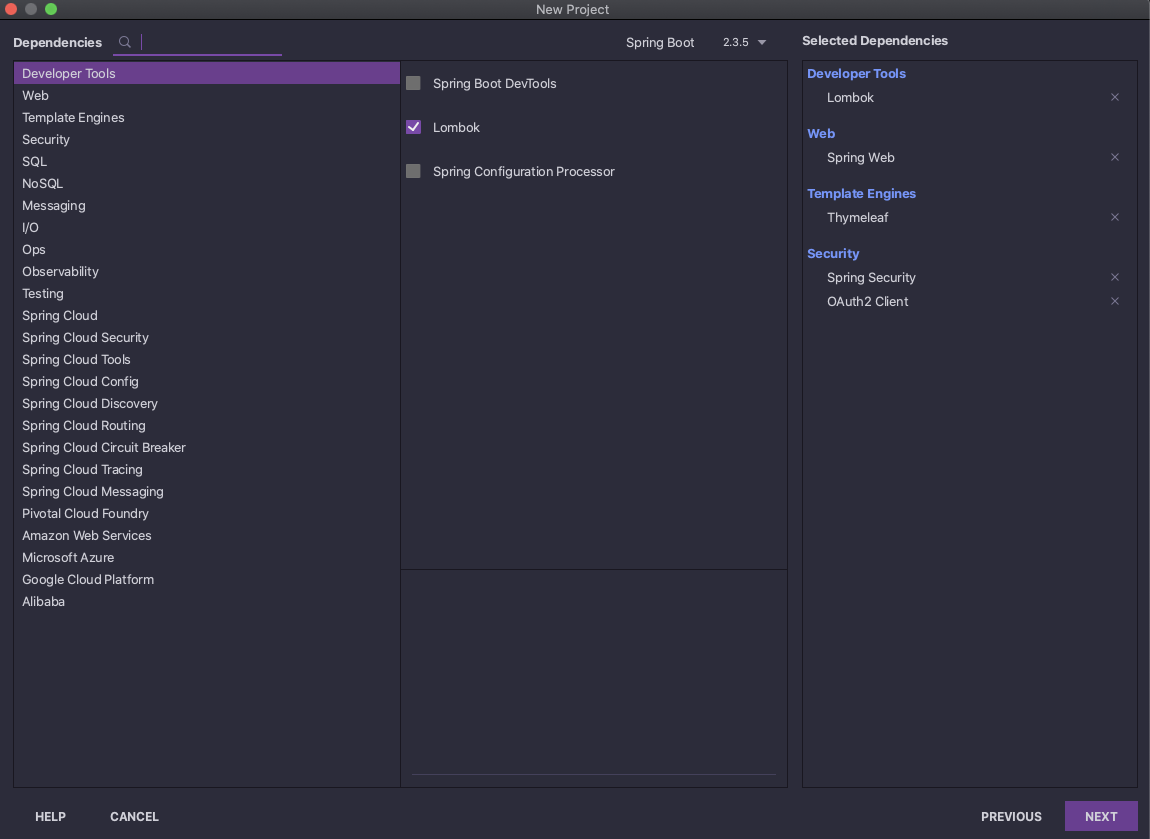Click the HELP button
Screen dimensions: 1150x839
[x=51, y=816]
